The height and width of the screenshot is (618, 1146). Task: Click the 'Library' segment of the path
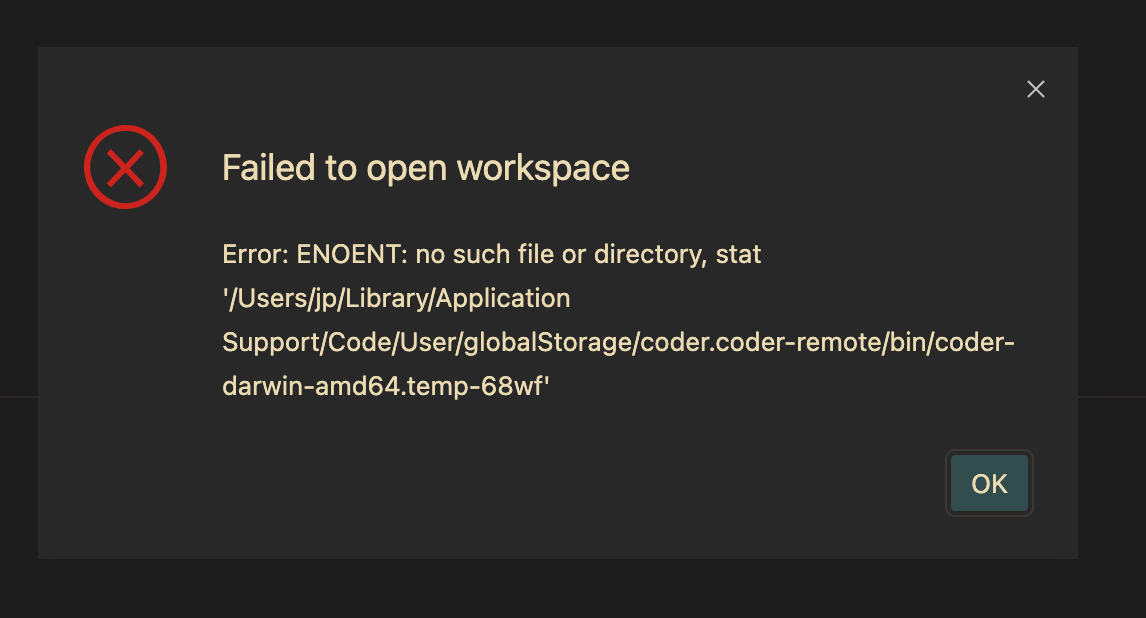pyautogui.click(x=387, y=299)
